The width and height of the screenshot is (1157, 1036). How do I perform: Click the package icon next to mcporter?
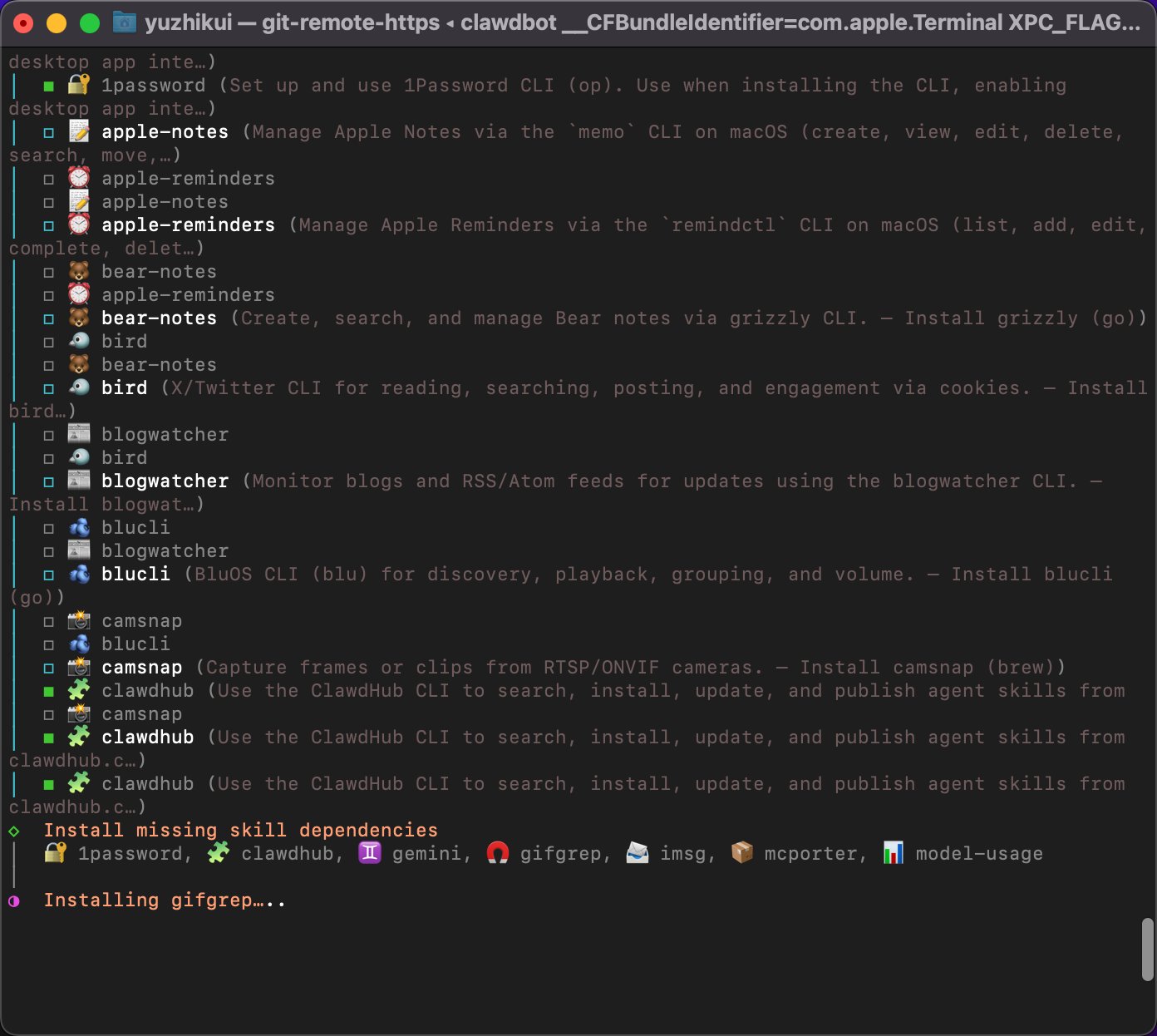[742, 853]
